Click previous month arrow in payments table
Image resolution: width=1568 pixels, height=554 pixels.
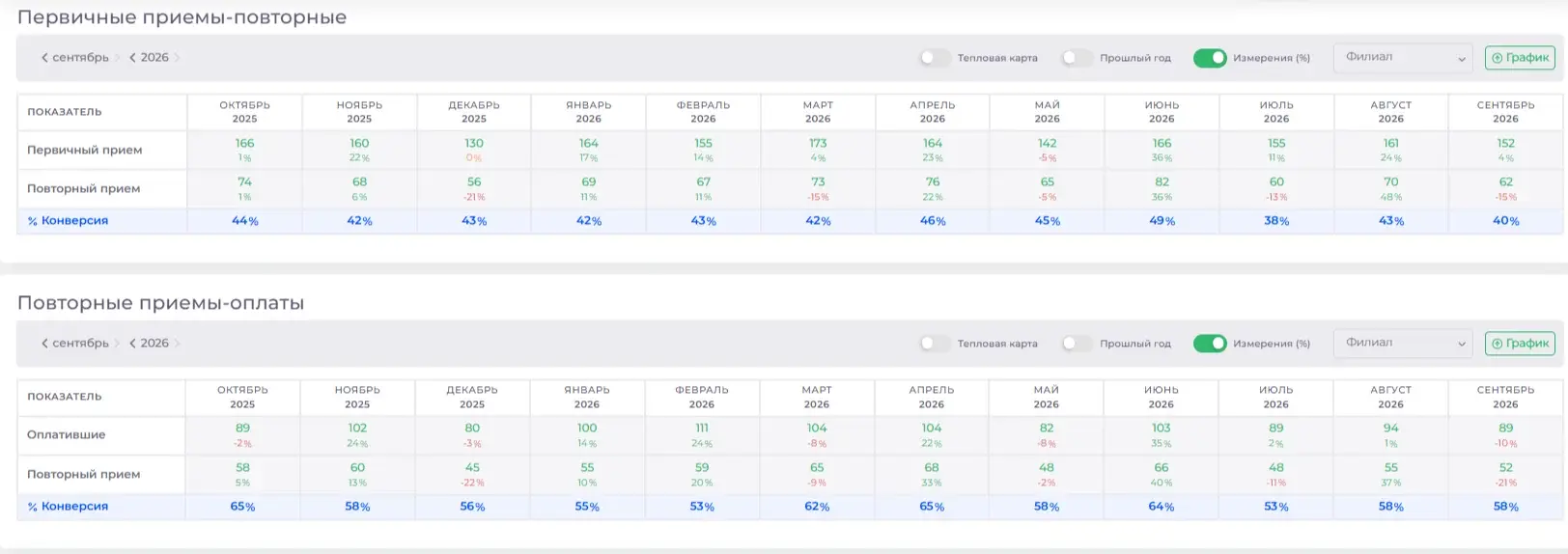point(44,344)
